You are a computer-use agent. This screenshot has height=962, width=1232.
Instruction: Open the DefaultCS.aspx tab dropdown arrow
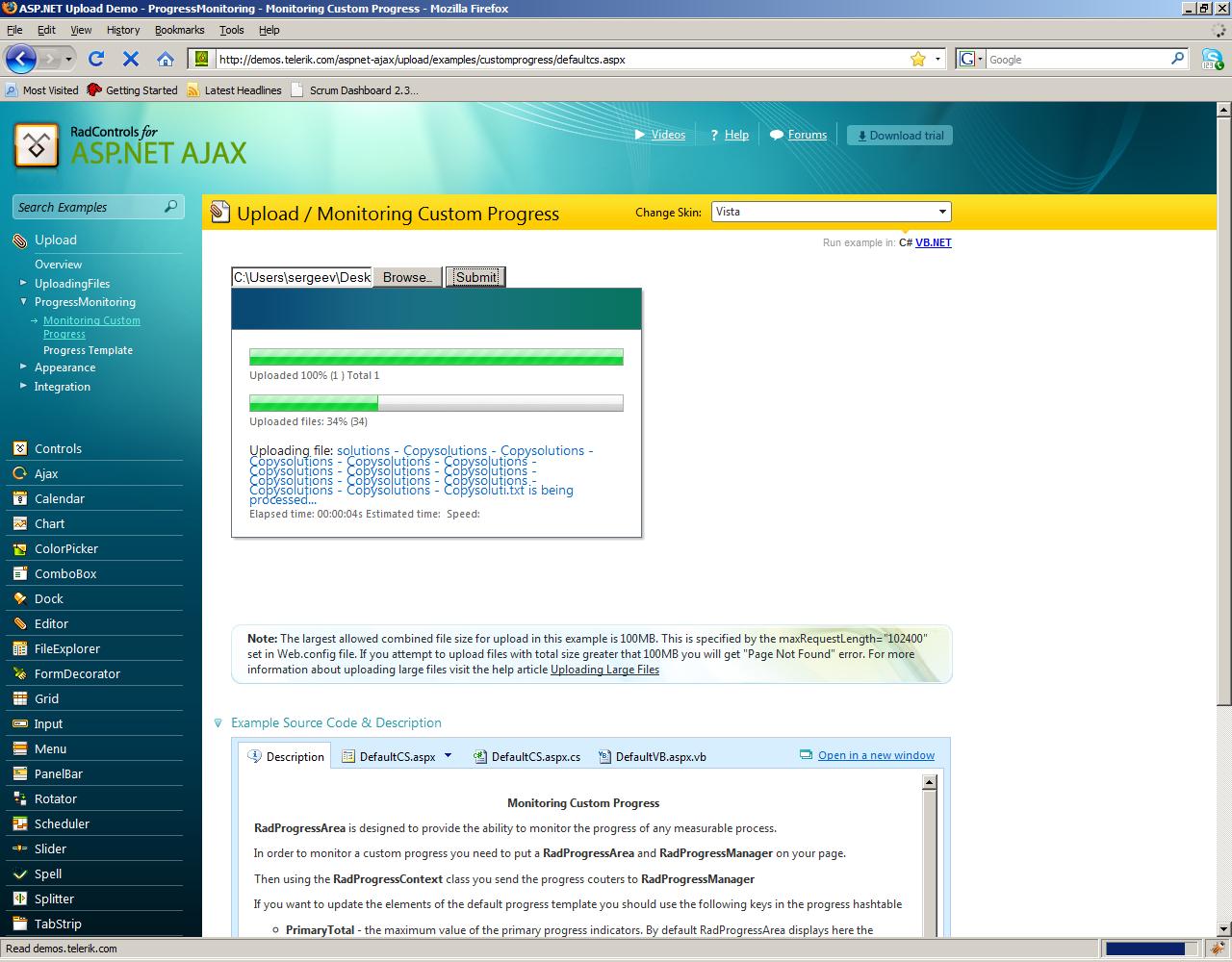coord(448,755)
